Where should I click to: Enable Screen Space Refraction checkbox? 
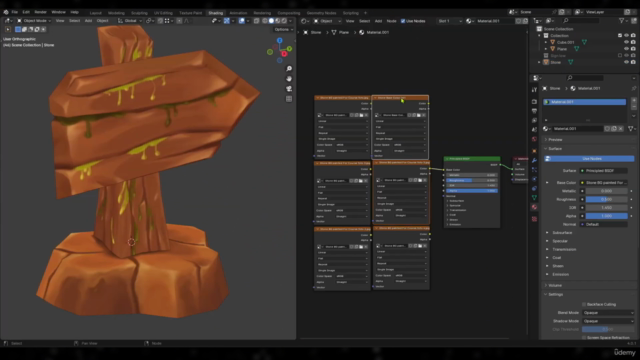584,338
